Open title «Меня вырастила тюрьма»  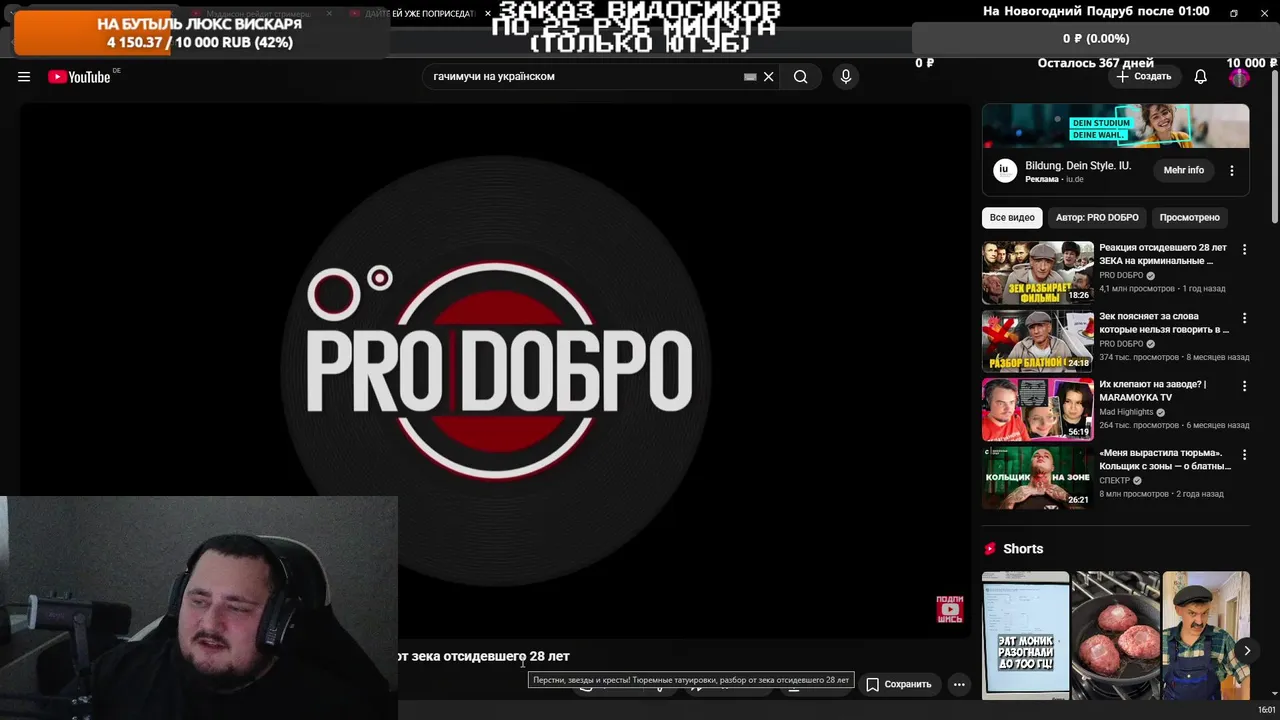pyautogui.click(x=1165, y=459)
